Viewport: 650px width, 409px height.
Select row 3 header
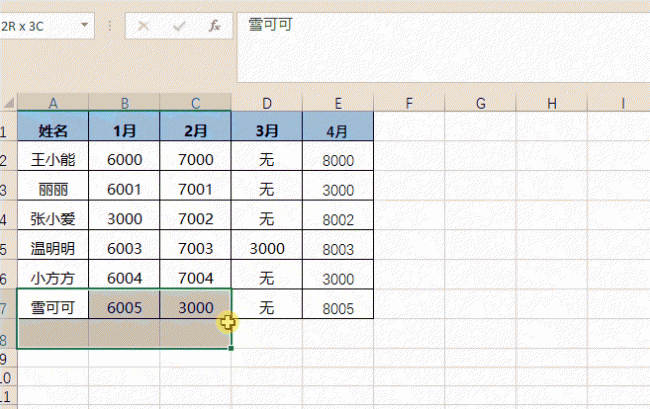(x=8, y=186)
